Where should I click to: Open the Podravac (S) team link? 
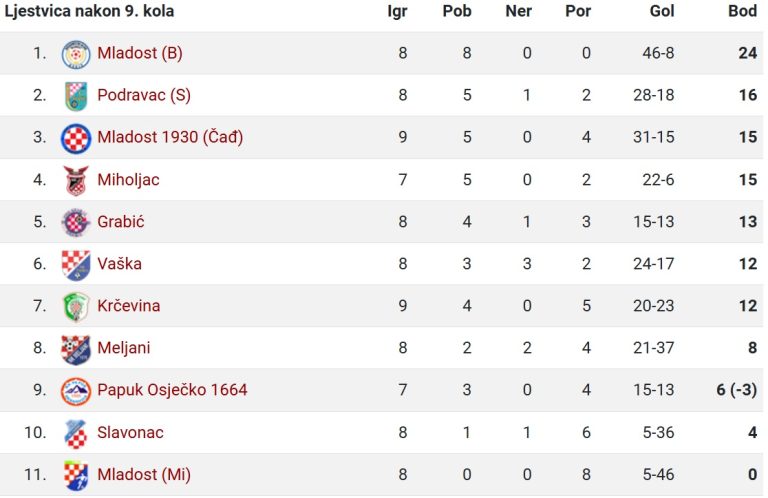click(144, 95)
